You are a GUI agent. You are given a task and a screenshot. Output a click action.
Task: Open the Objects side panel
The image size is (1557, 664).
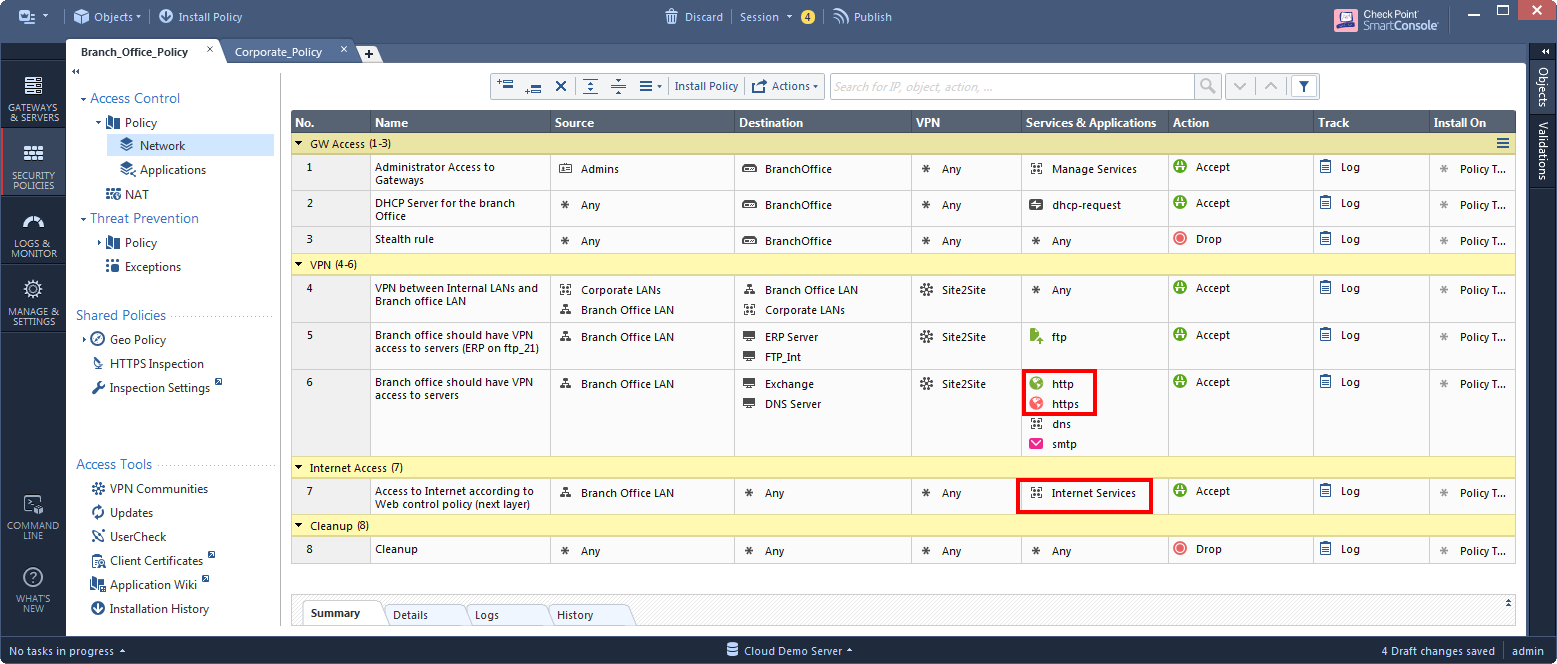point(1542,87)
